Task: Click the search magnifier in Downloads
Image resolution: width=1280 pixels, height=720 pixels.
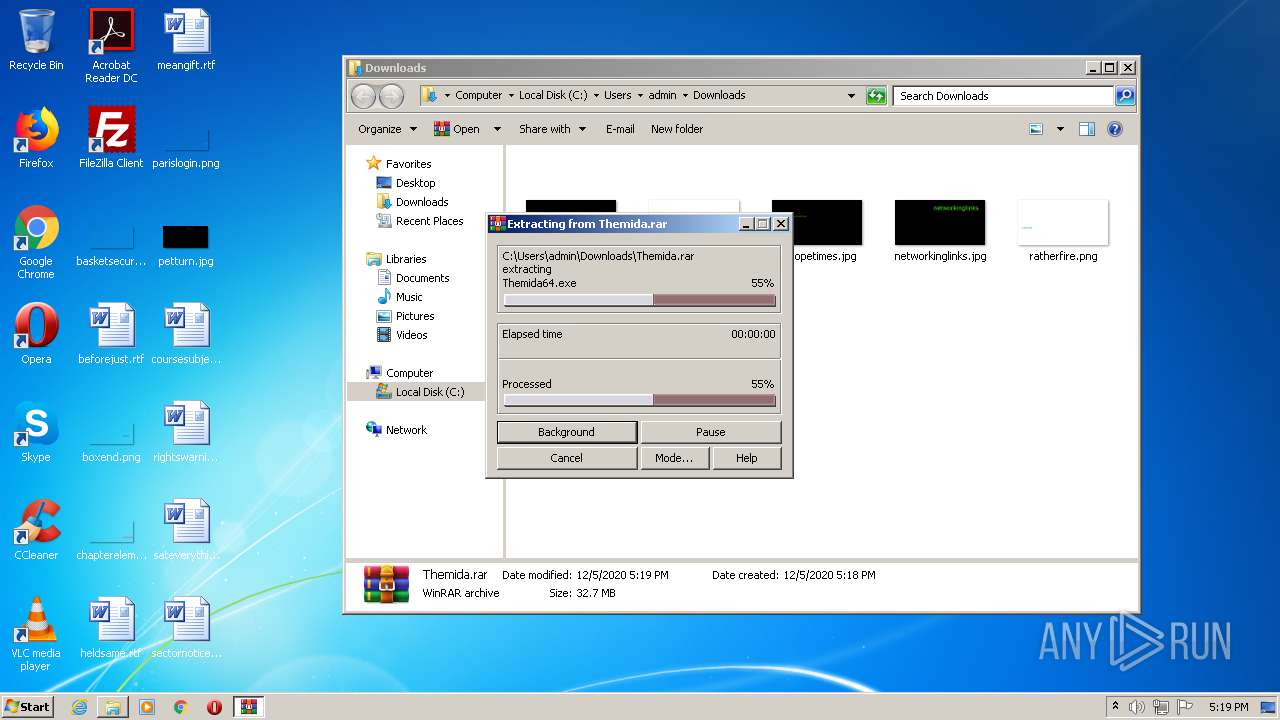Action: point(1125,96)
